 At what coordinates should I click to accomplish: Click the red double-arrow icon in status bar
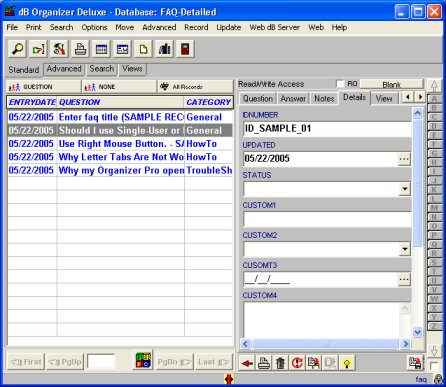[x=229, y=379]
